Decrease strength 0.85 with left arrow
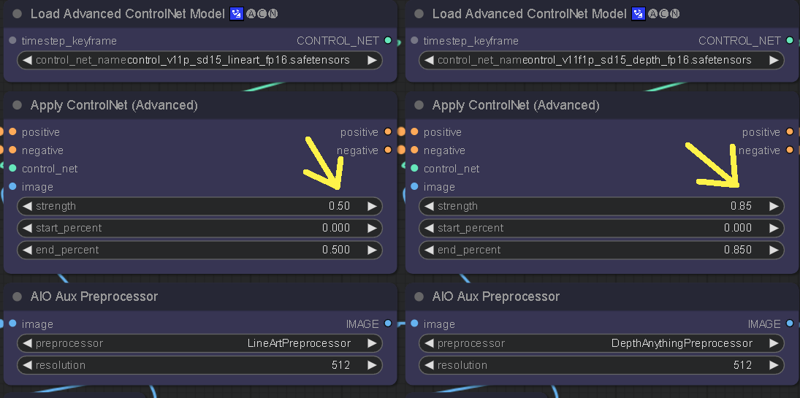 430,206
